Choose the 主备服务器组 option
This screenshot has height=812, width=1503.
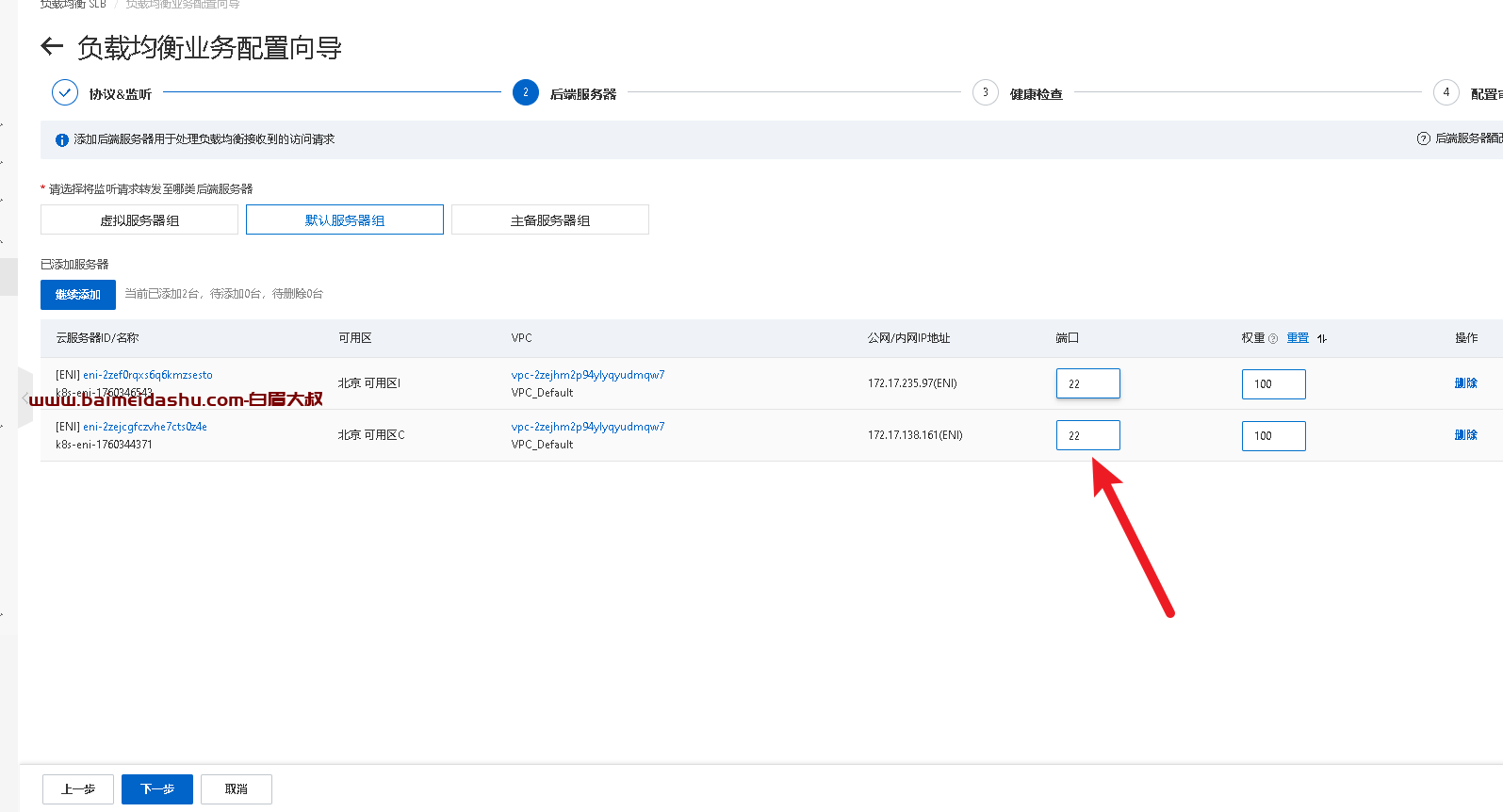click(x=550, y=220)
